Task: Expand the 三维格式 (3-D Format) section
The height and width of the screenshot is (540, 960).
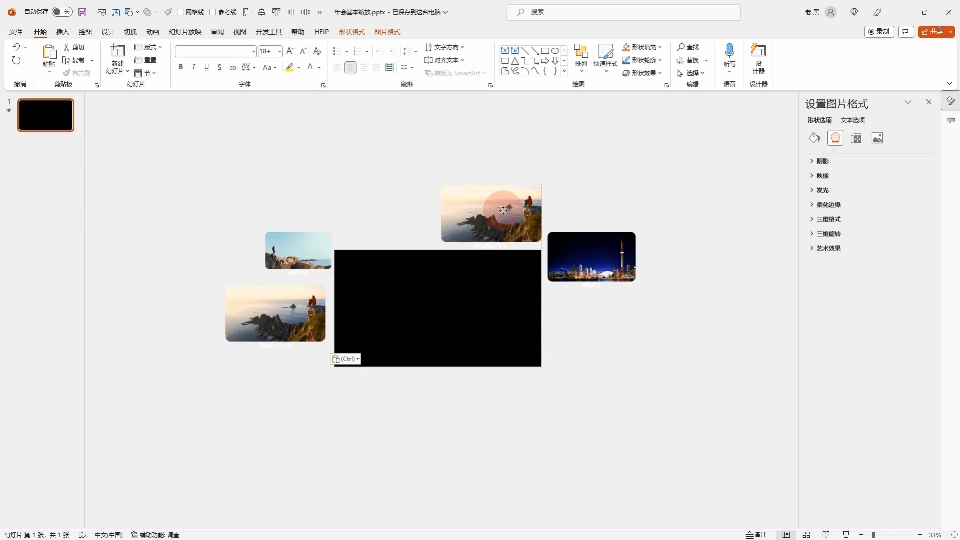Action: [x=825, y=219]
